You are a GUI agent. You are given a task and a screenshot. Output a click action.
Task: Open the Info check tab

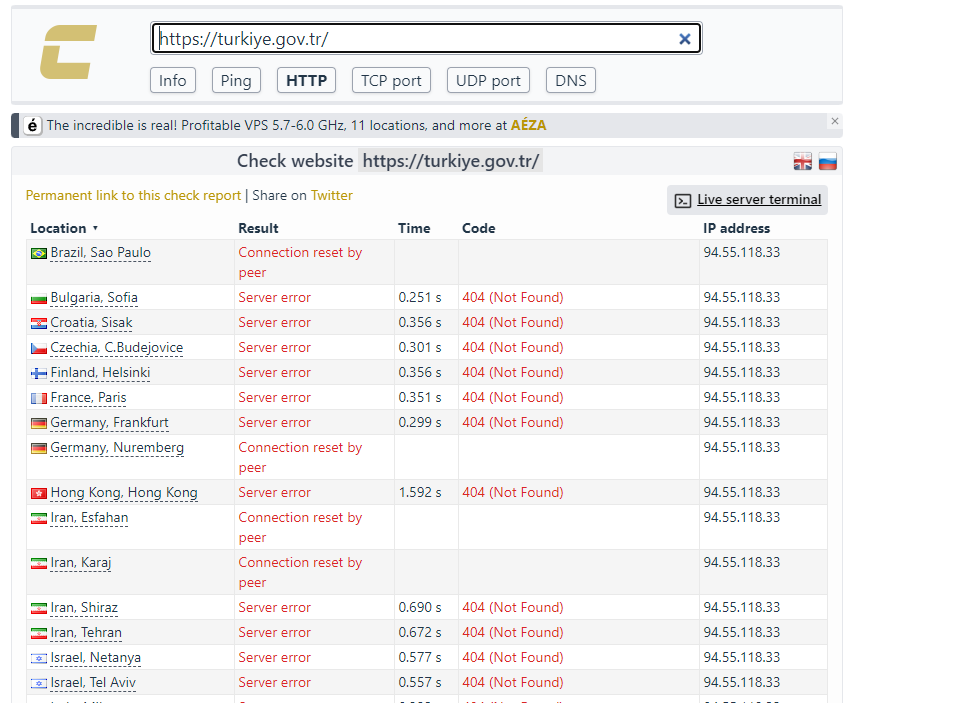(173, 80)
